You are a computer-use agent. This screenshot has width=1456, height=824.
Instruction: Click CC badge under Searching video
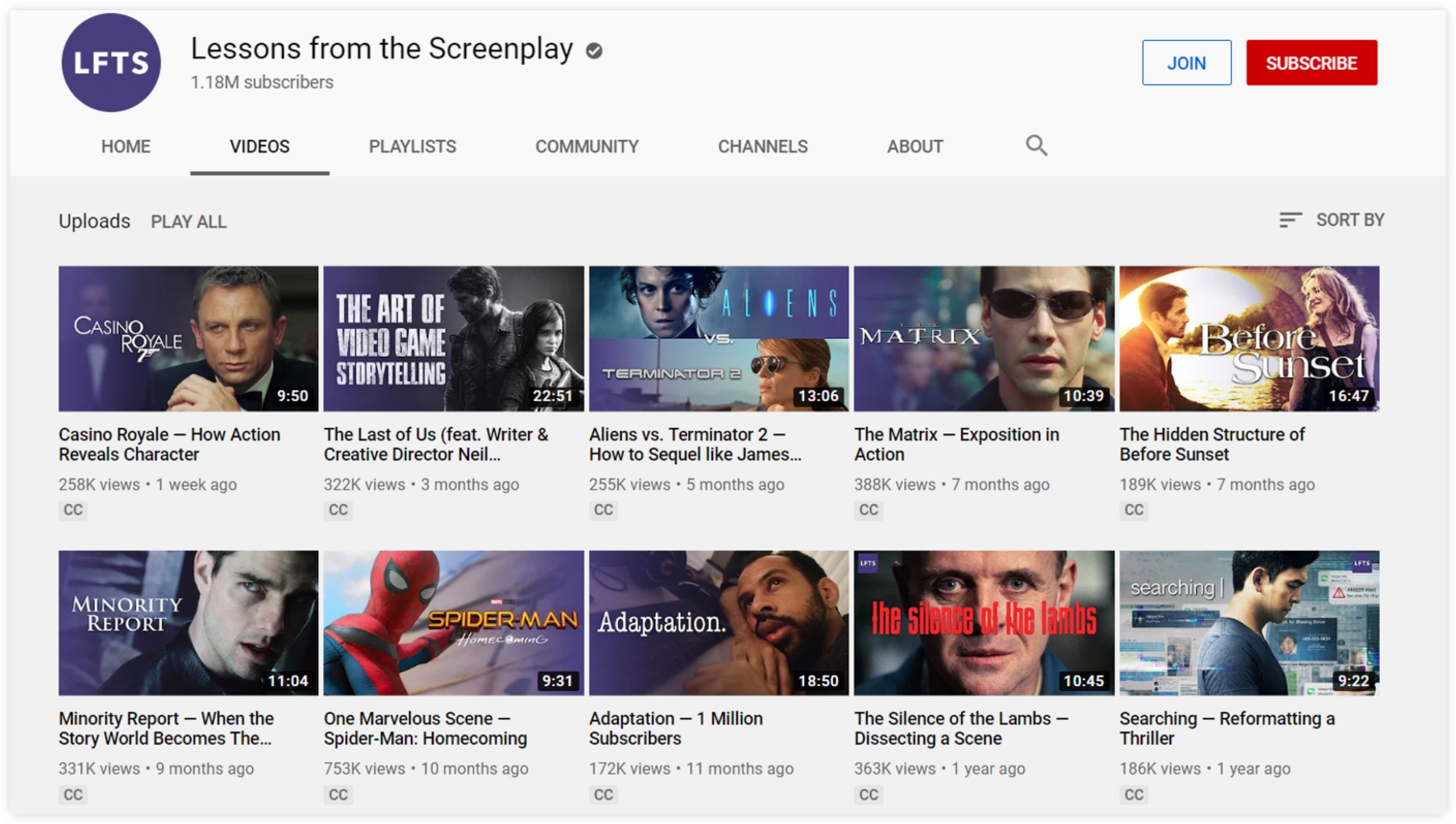[1134, 795]
